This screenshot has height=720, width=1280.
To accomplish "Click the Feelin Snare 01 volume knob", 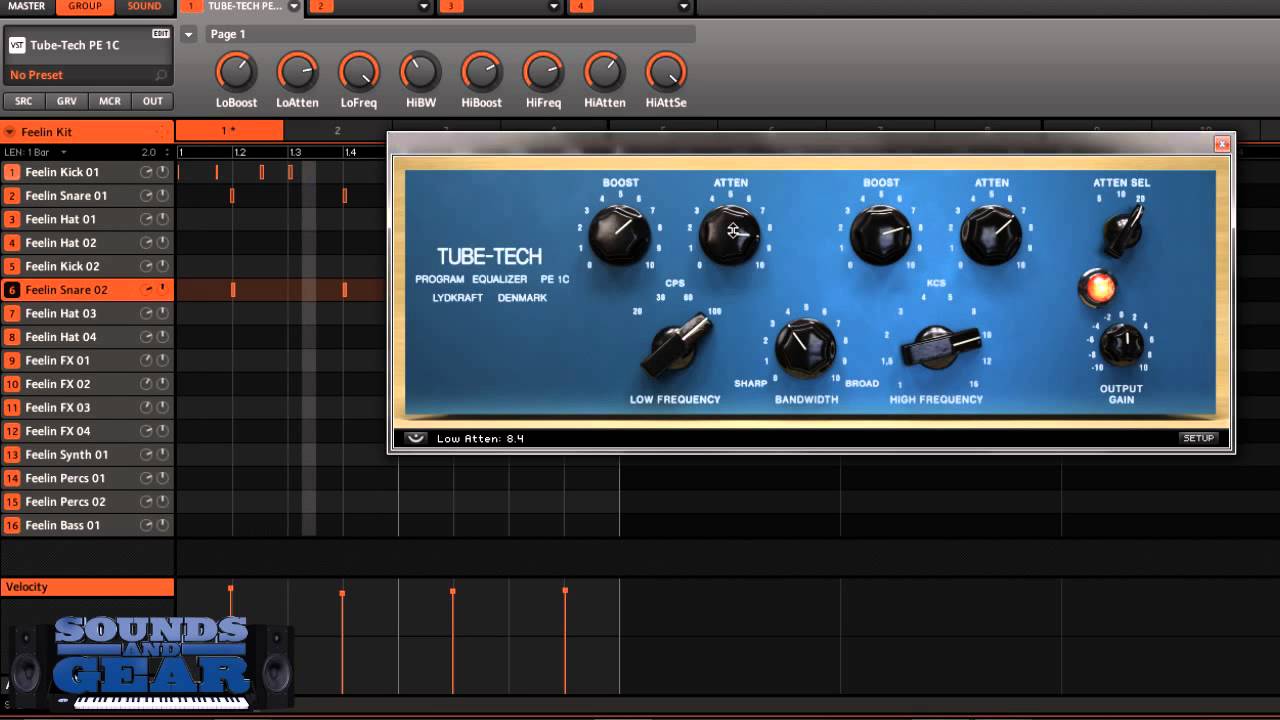I will pyautogui.click(x=147, y=196).
